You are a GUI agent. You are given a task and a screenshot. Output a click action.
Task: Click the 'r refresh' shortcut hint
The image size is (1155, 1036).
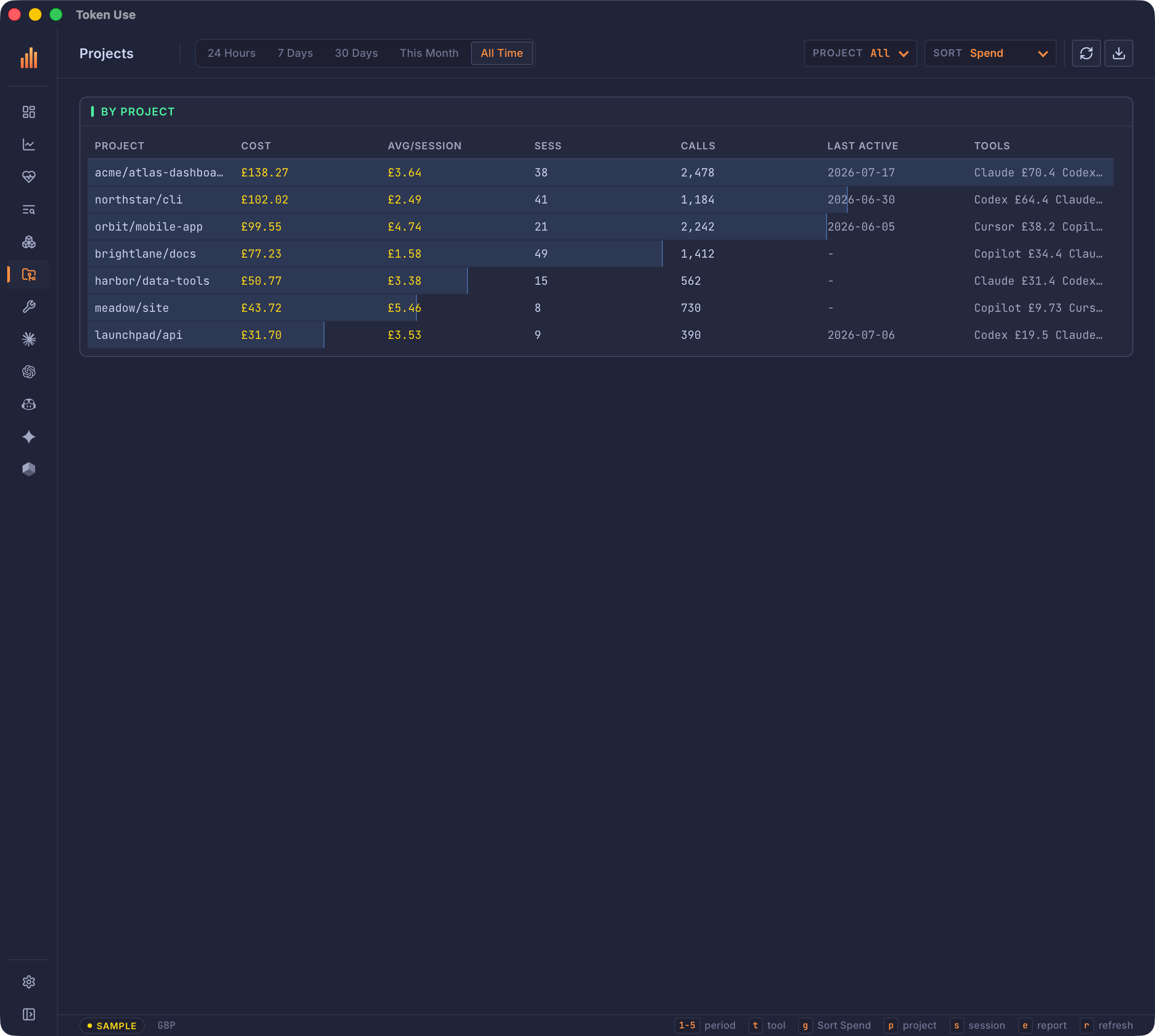[x=1106, y=1025]
